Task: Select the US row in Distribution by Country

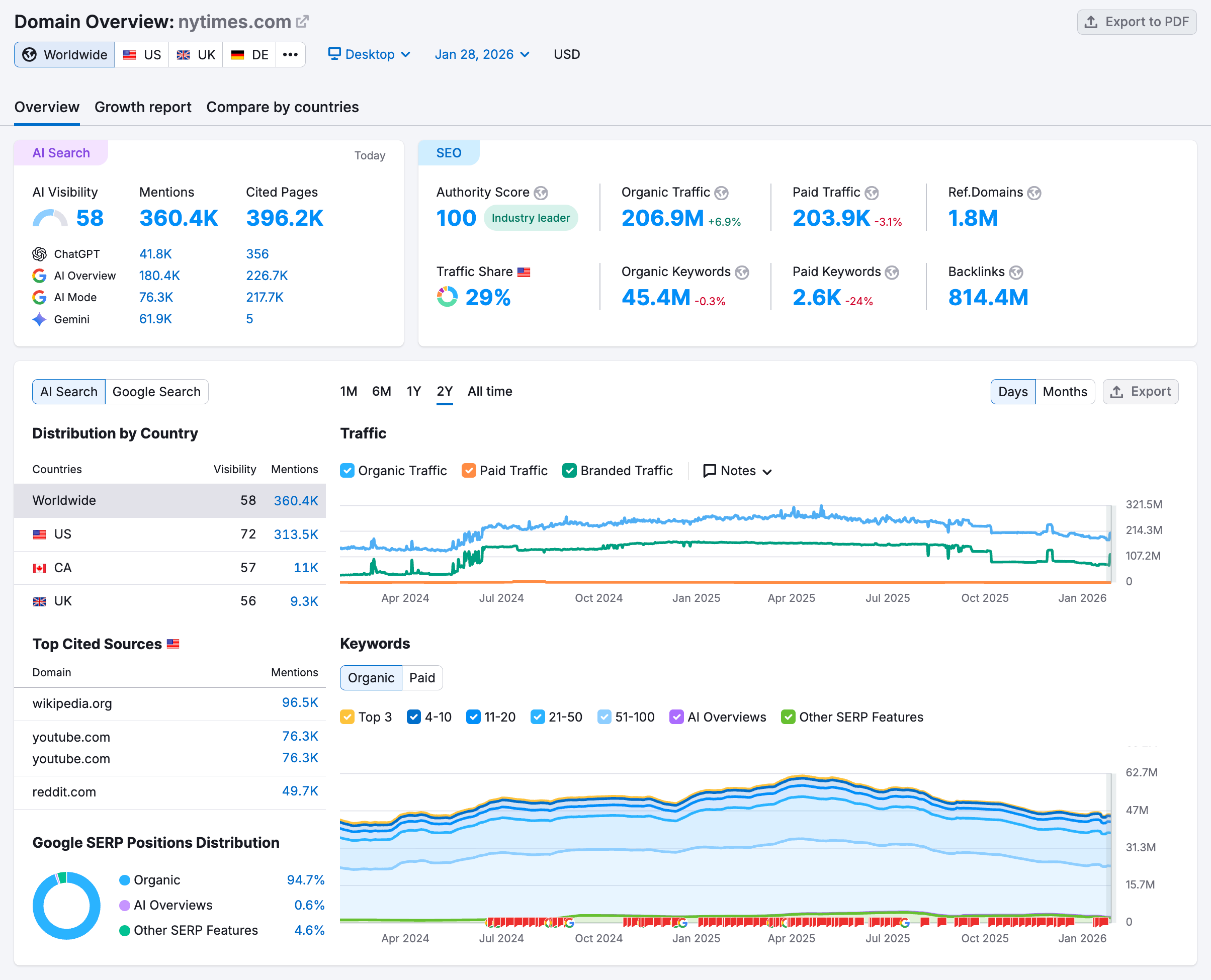Action: (63, 533)
